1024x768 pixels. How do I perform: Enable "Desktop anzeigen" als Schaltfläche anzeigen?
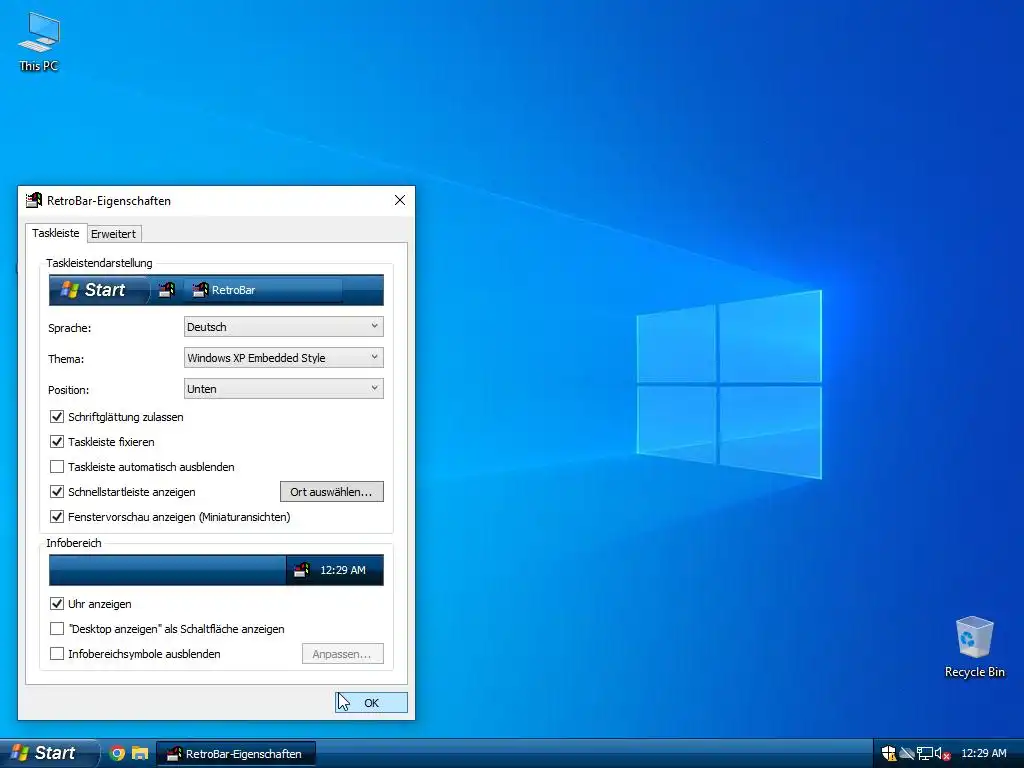[x=57, y=628]
